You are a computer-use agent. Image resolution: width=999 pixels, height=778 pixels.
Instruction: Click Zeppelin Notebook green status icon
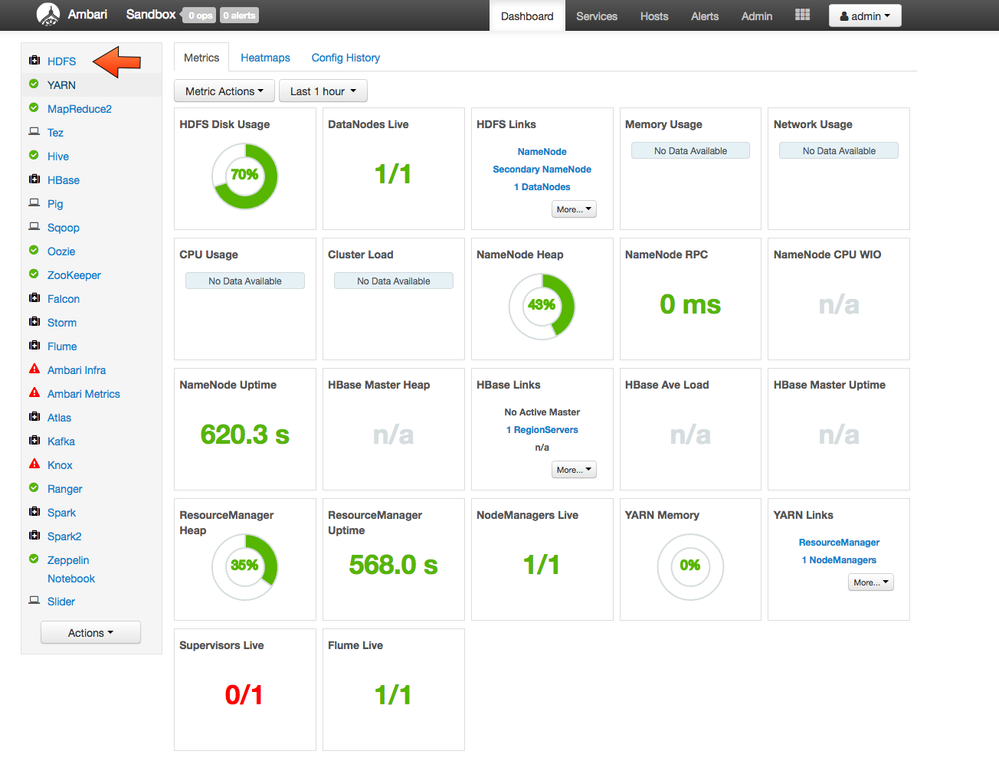[x=34, y=559]
